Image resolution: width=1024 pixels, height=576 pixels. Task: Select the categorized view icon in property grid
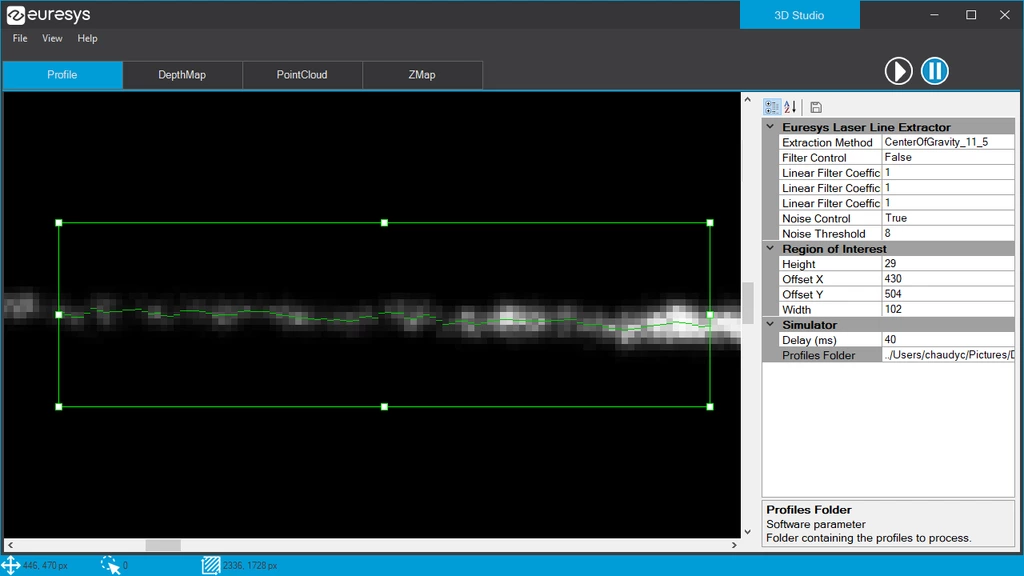click(771, 107)
